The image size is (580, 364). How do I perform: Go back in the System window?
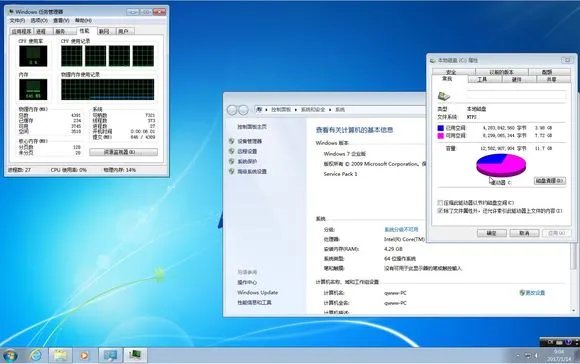pos(232,110)
